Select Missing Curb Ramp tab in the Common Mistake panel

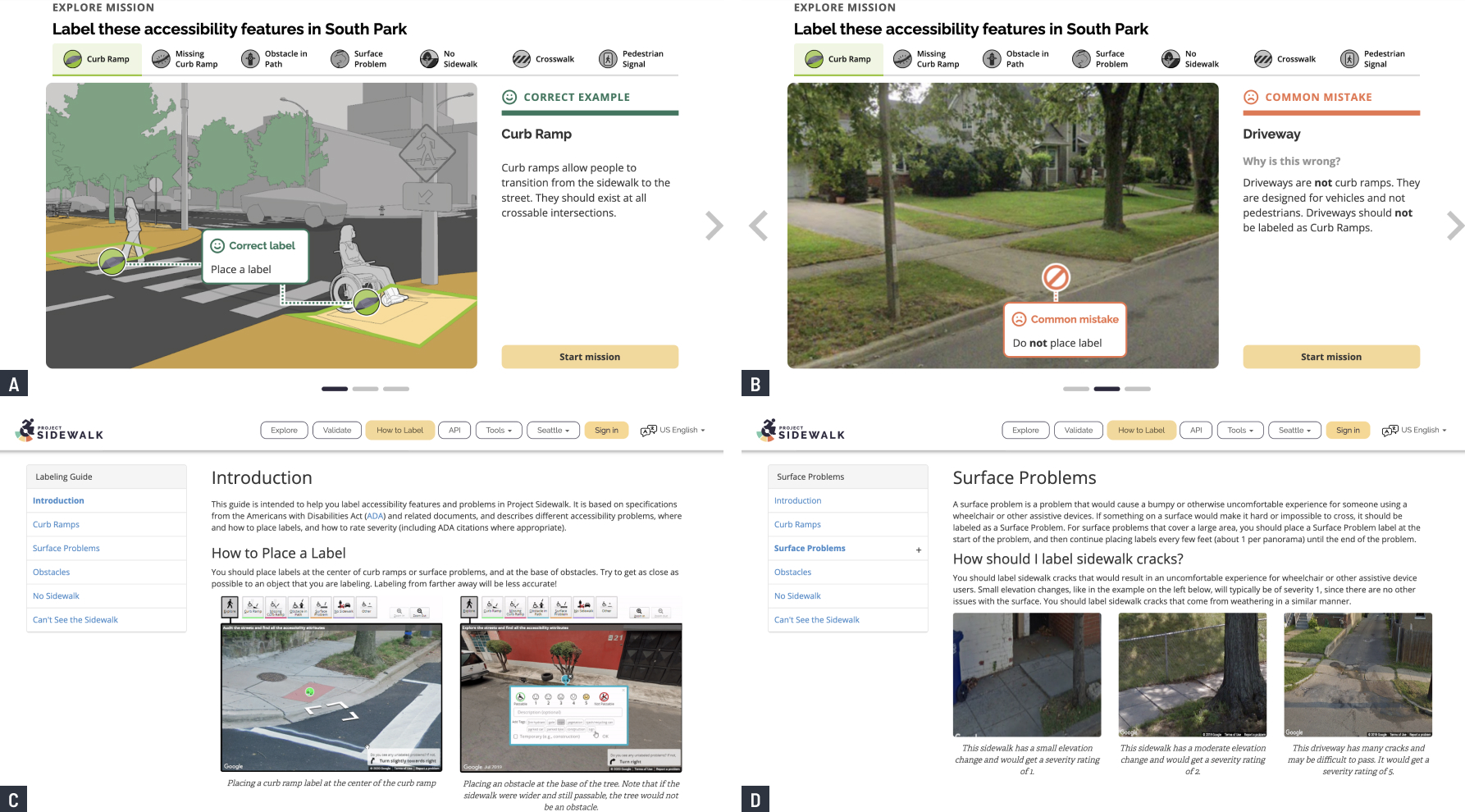pyautogui.click(x=928, y=59)
